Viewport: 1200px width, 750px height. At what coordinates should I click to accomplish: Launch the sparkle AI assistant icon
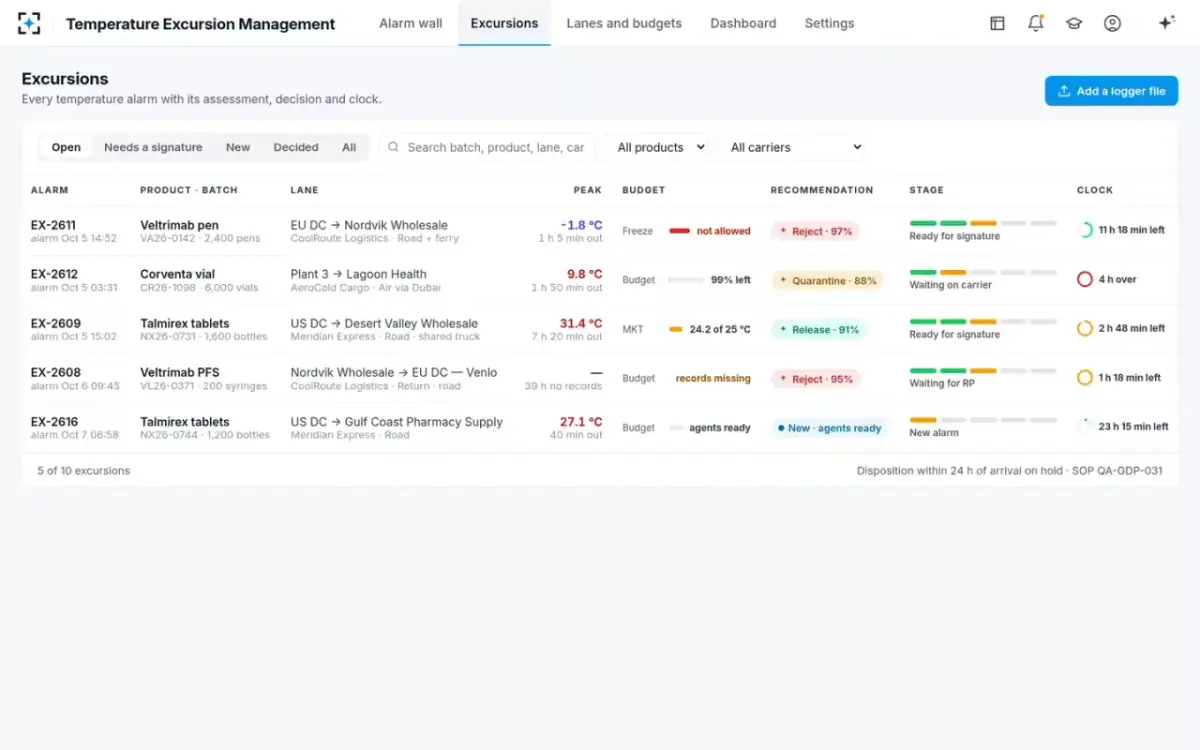tap(1166, 23)
